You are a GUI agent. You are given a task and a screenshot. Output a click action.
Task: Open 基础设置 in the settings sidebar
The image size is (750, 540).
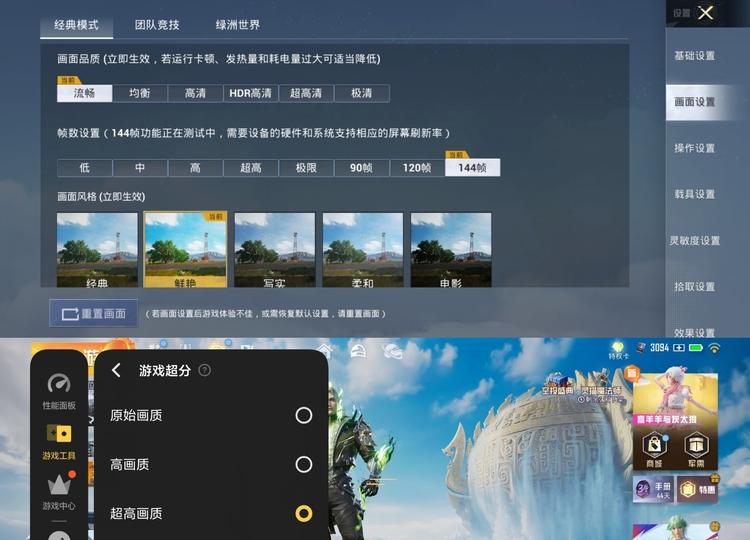(695, 56)
